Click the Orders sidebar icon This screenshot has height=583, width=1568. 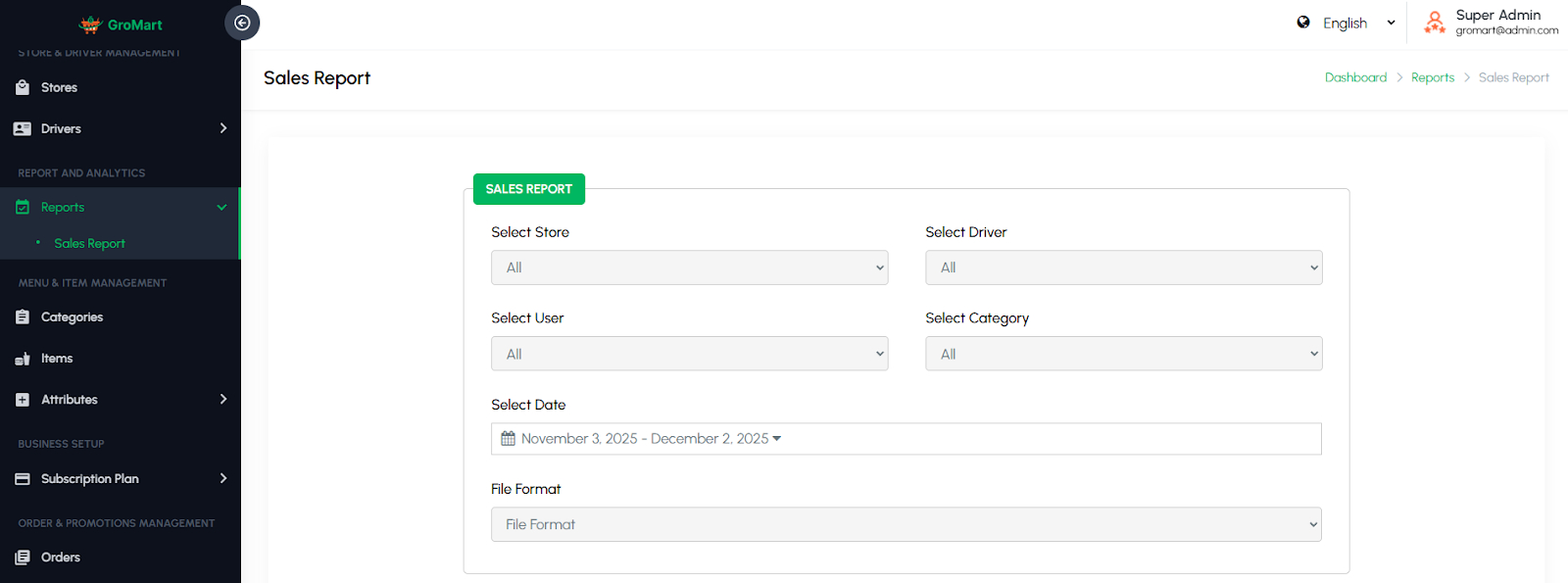point(23,558)
